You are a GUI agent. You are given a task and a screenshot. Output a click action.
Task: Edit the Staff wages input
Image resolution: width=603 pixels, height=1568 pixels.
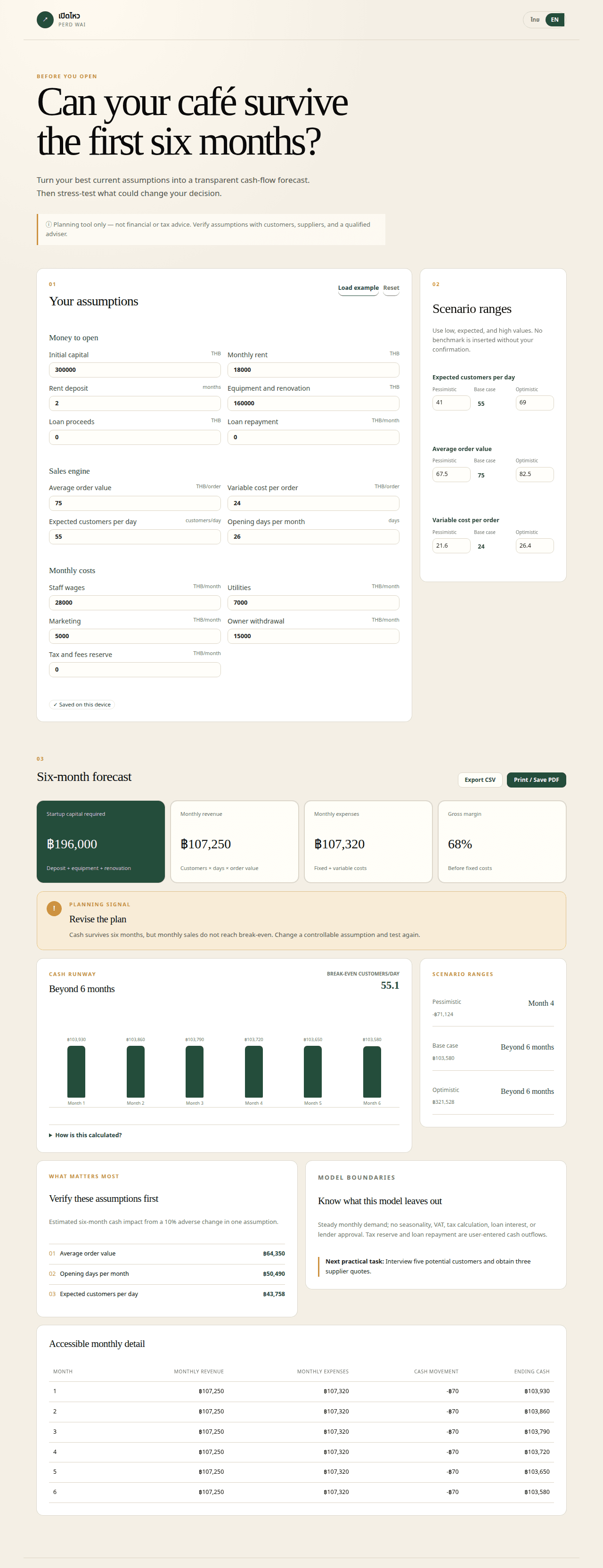pos(134,603)
